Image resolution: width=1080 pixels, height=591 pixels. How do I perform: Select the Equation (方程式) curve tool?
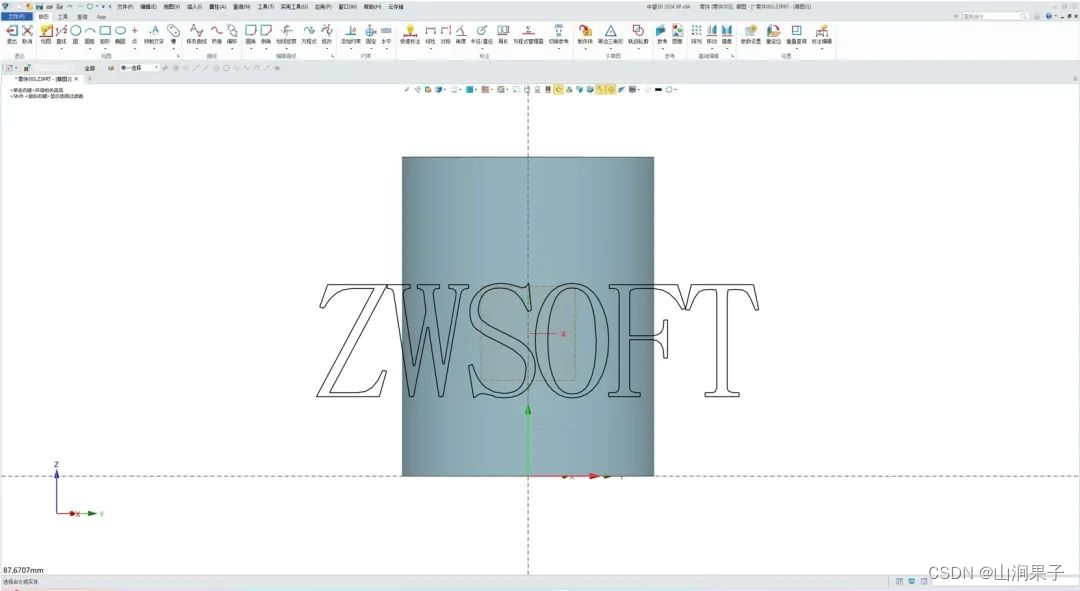pos(309,33)
